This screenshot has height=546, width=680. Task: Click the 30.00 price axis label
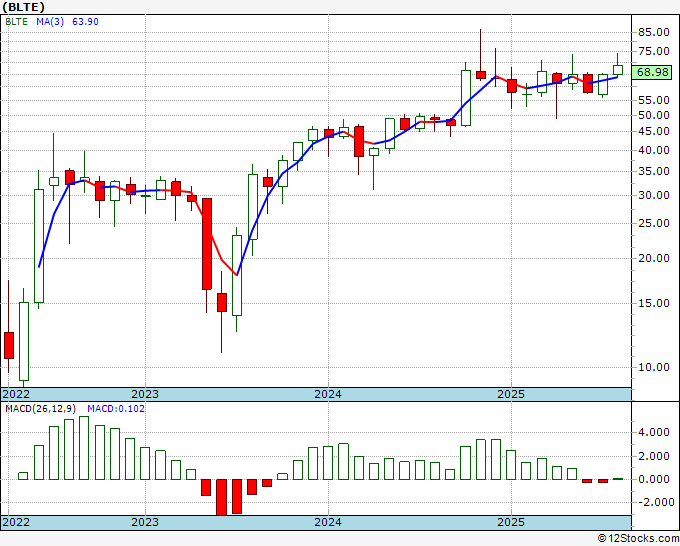(654, 195)
